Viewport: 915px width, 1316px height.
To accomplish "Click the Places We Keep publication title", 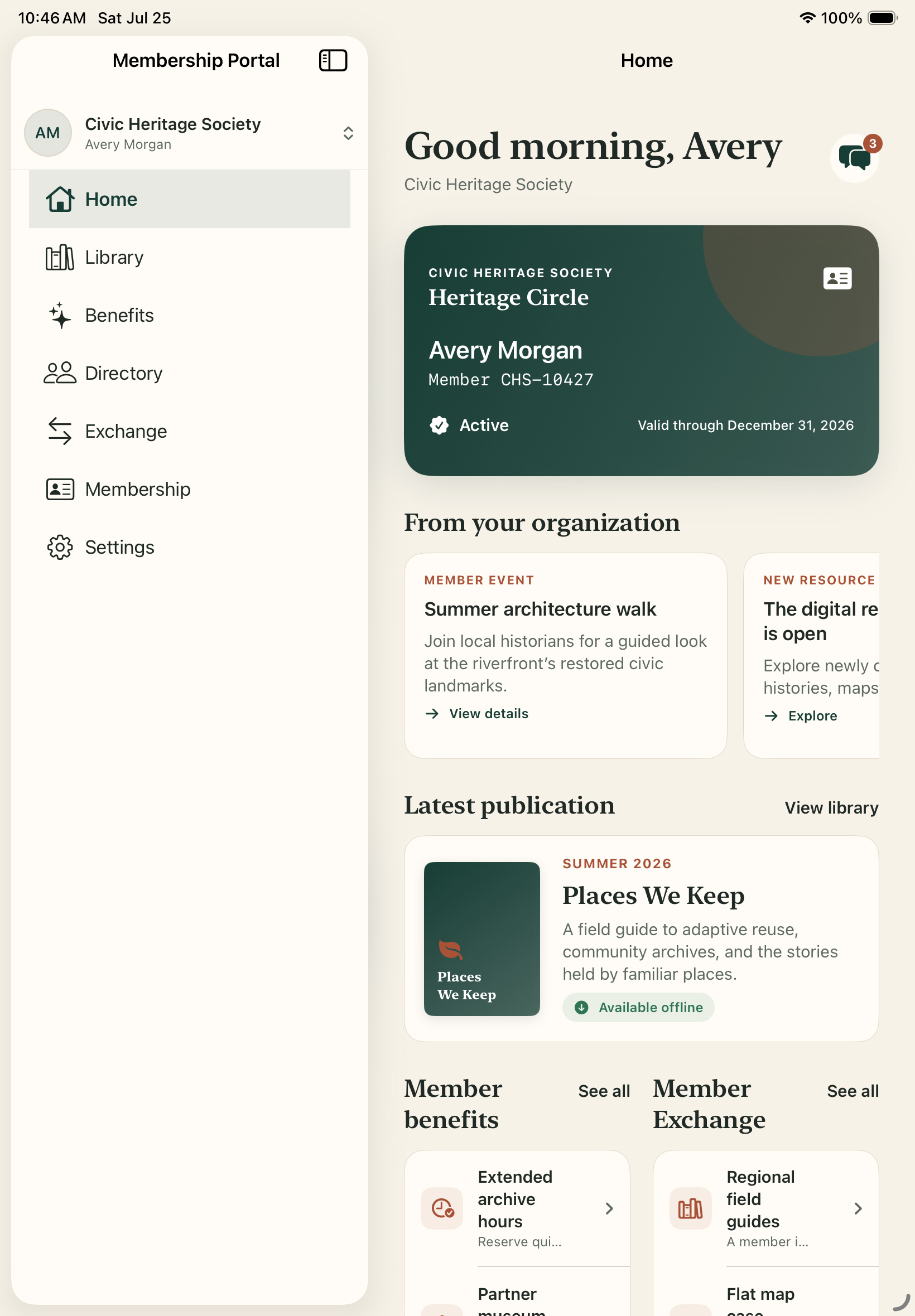I will coord(653,895).
